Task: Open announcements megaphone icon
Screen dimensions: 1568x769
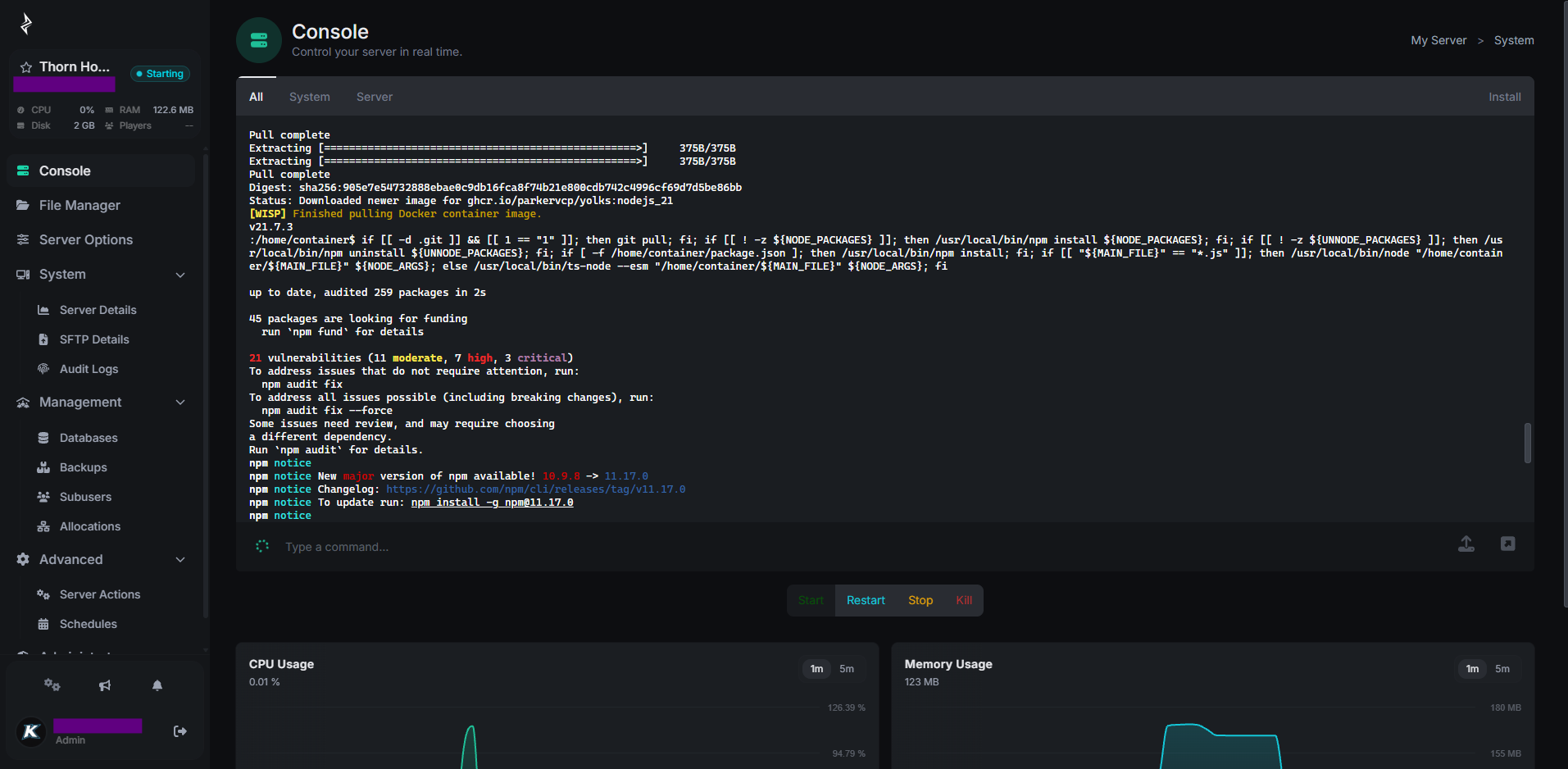Action: [105, 685]
